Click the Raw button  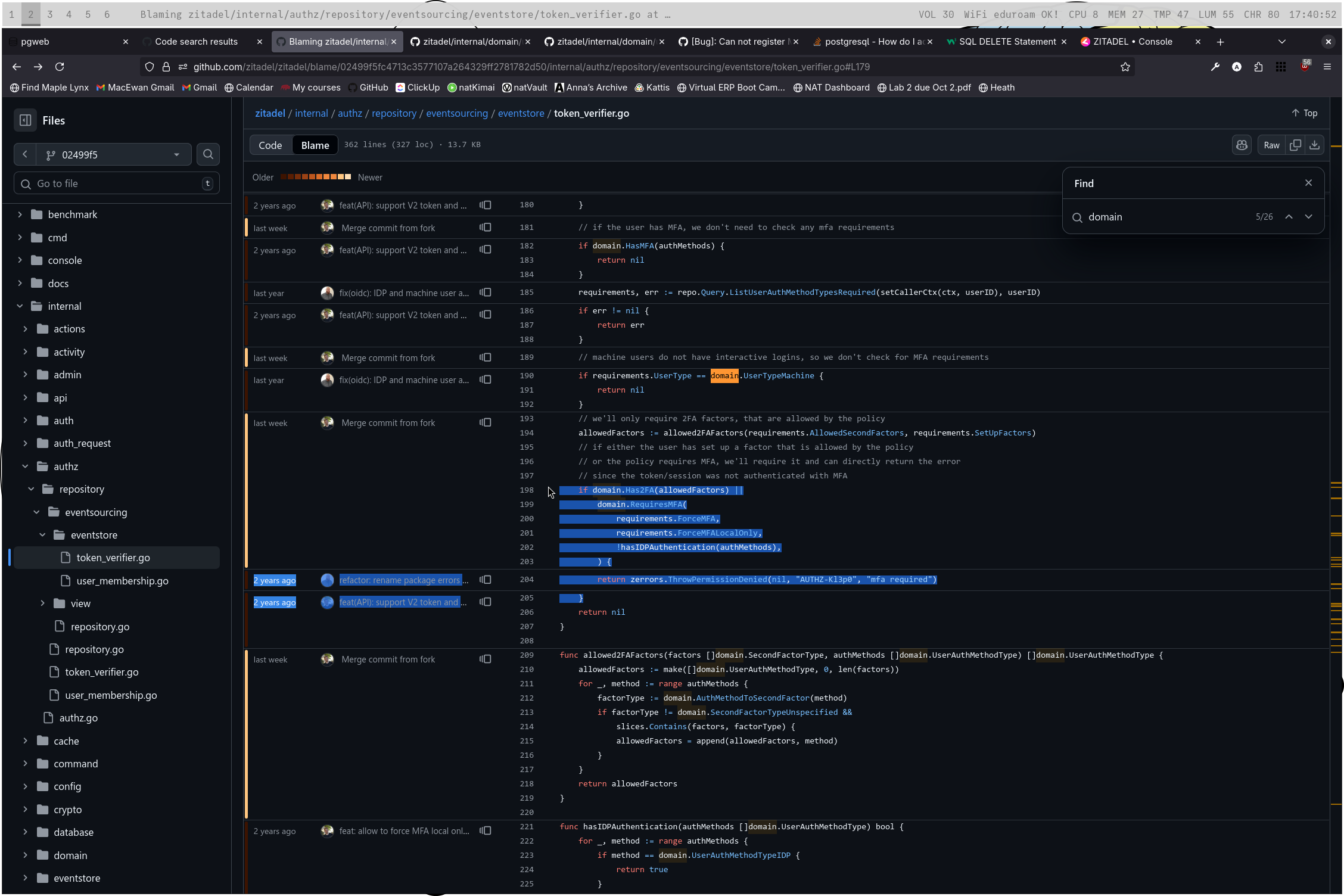[1271, 145]
